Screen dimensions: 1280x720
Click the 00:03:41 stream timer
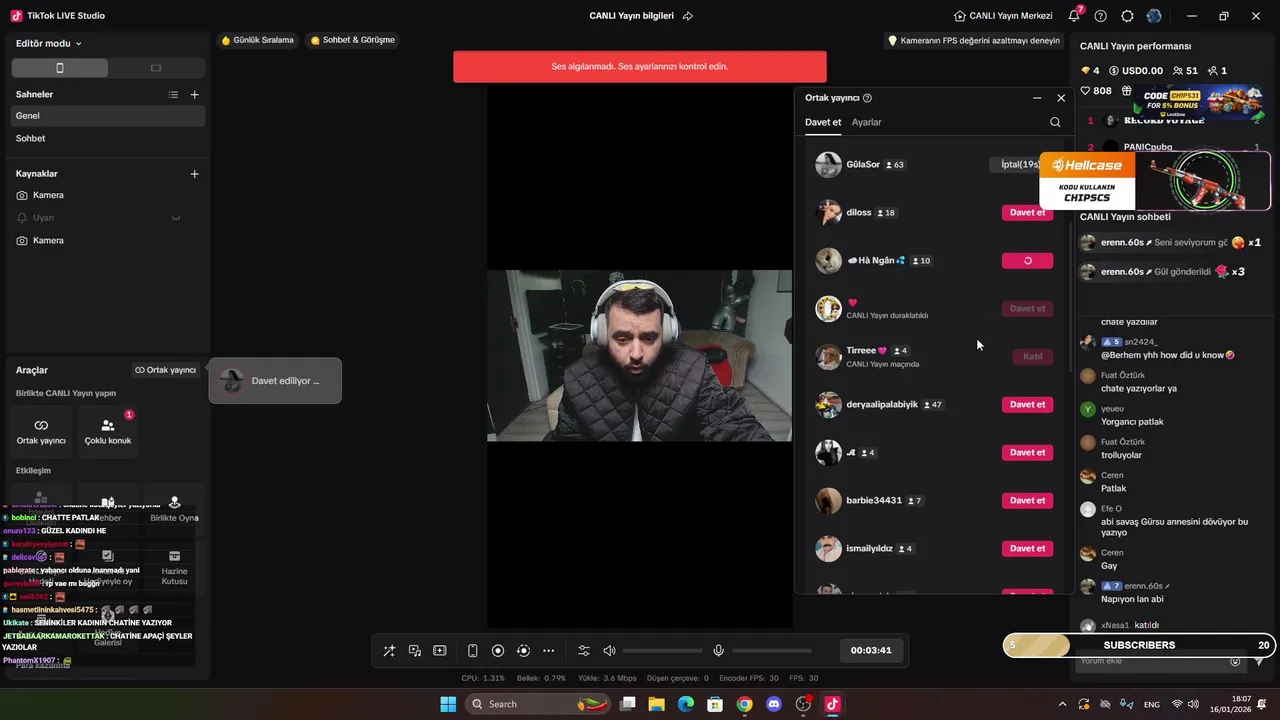coord(871,650)
